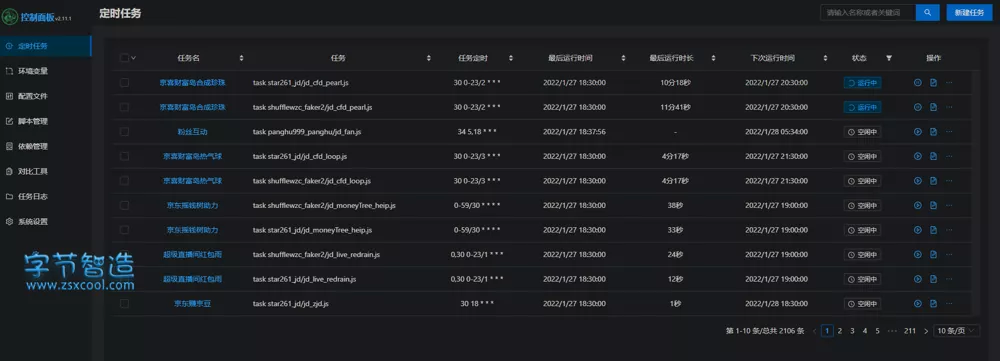Stop the star261_jd/jd_cfd_pearl.js running task
1000x361 pixels.
click(918, 82)
